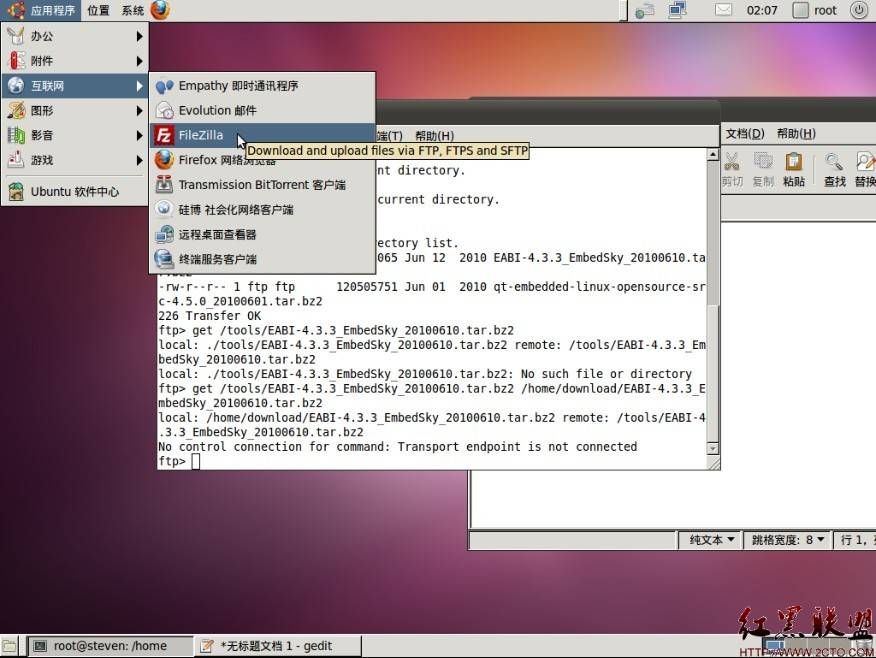Click the 'No control connection for command' line
876x658 pixels.
pos(397,447)
